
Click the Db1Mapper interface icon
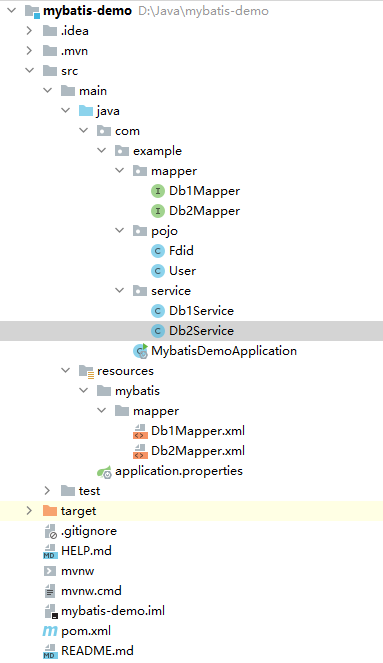157,191
